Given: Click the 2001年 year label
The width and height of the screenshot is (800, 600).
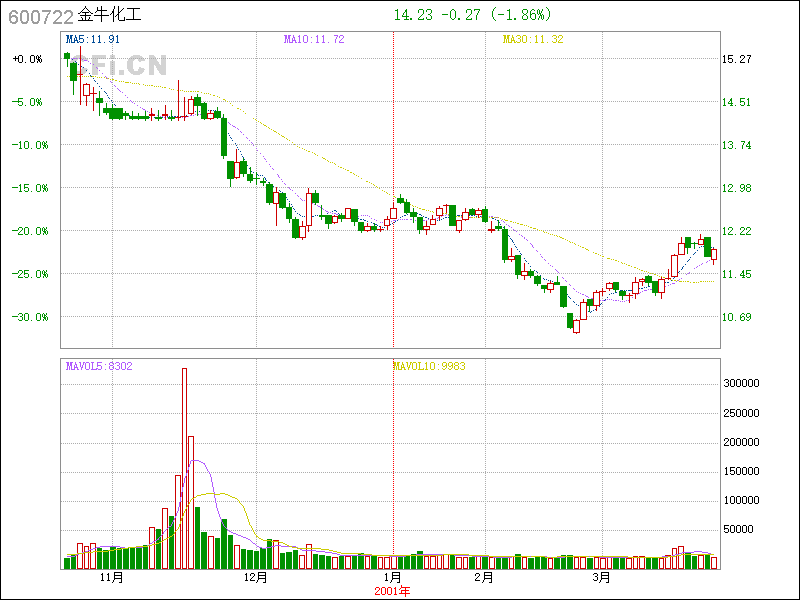Looking at the screenshot, I should pyautogui.click(x=392, y=591).
